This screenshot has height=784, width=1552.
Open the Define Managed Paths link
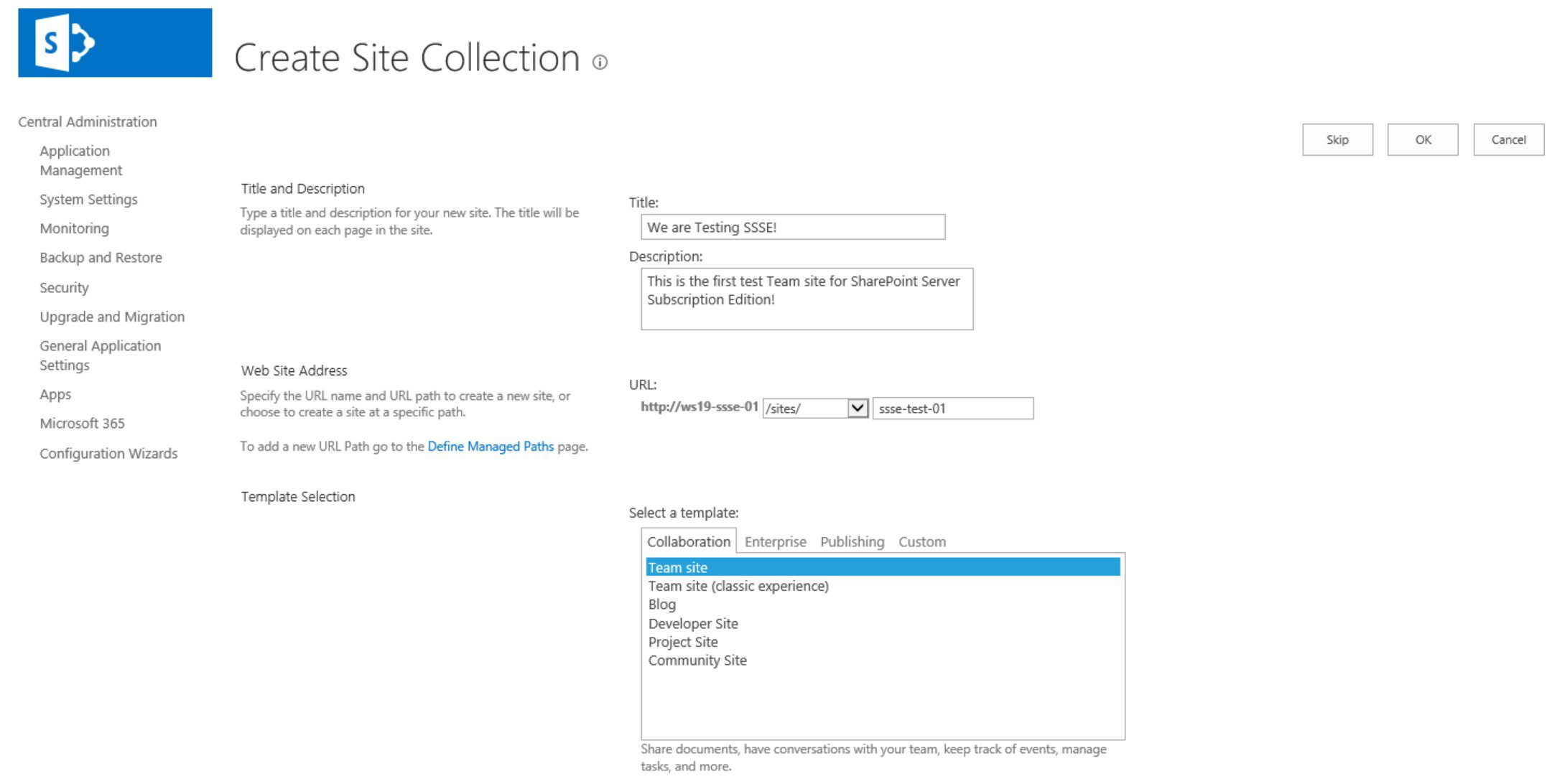click(491, 447)
